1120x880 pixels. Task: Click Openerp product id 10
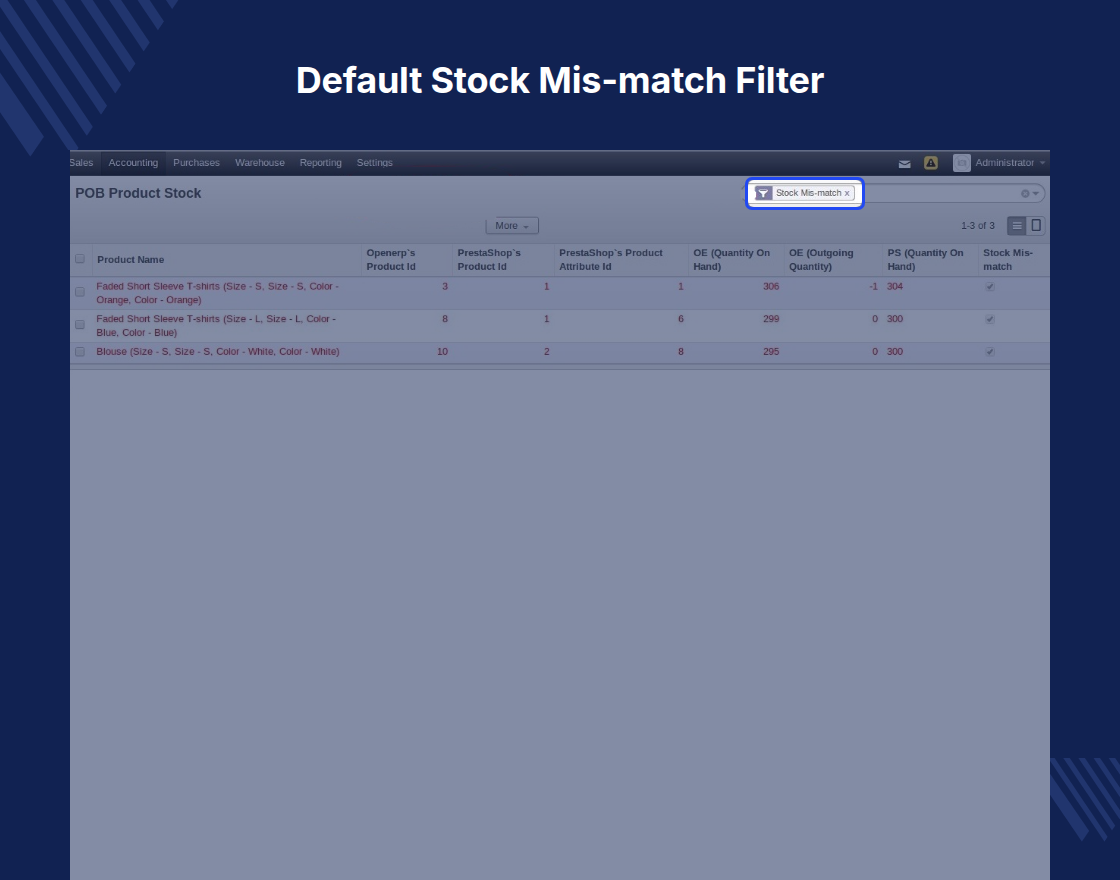coord(442,351)
